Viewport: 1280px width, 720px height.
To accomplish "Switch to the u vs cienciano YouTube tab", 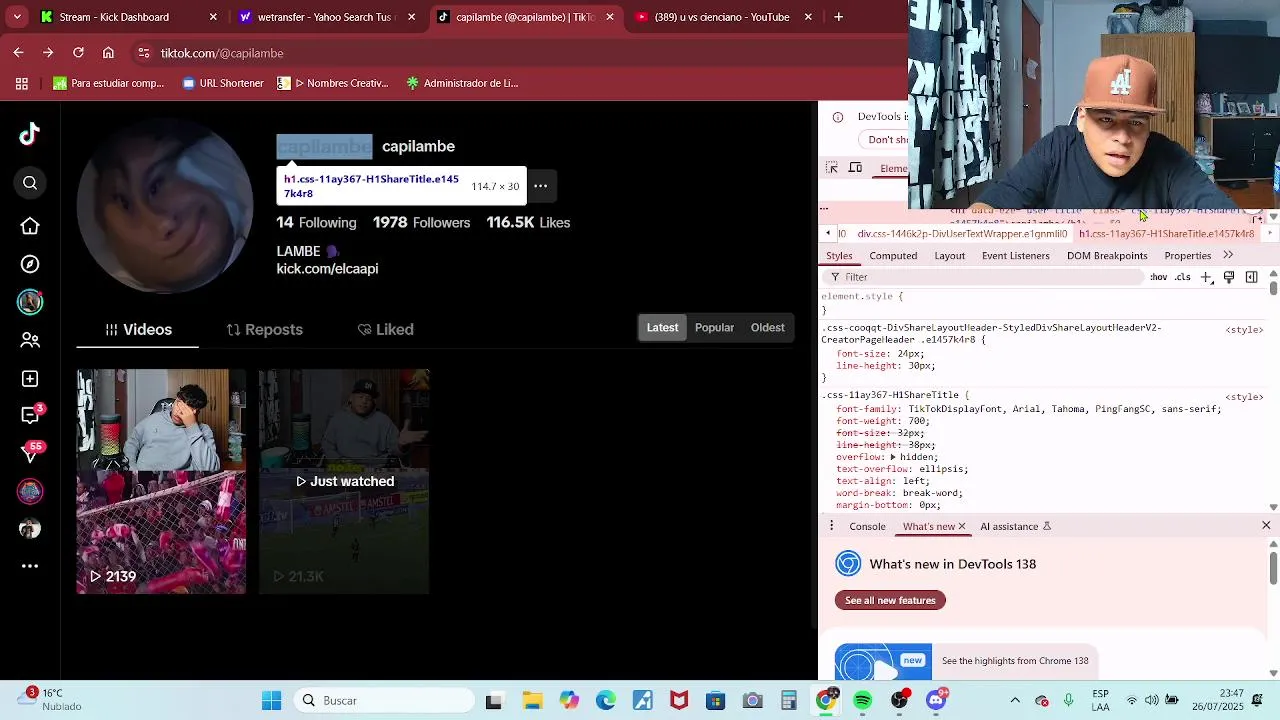I will 721,17.
